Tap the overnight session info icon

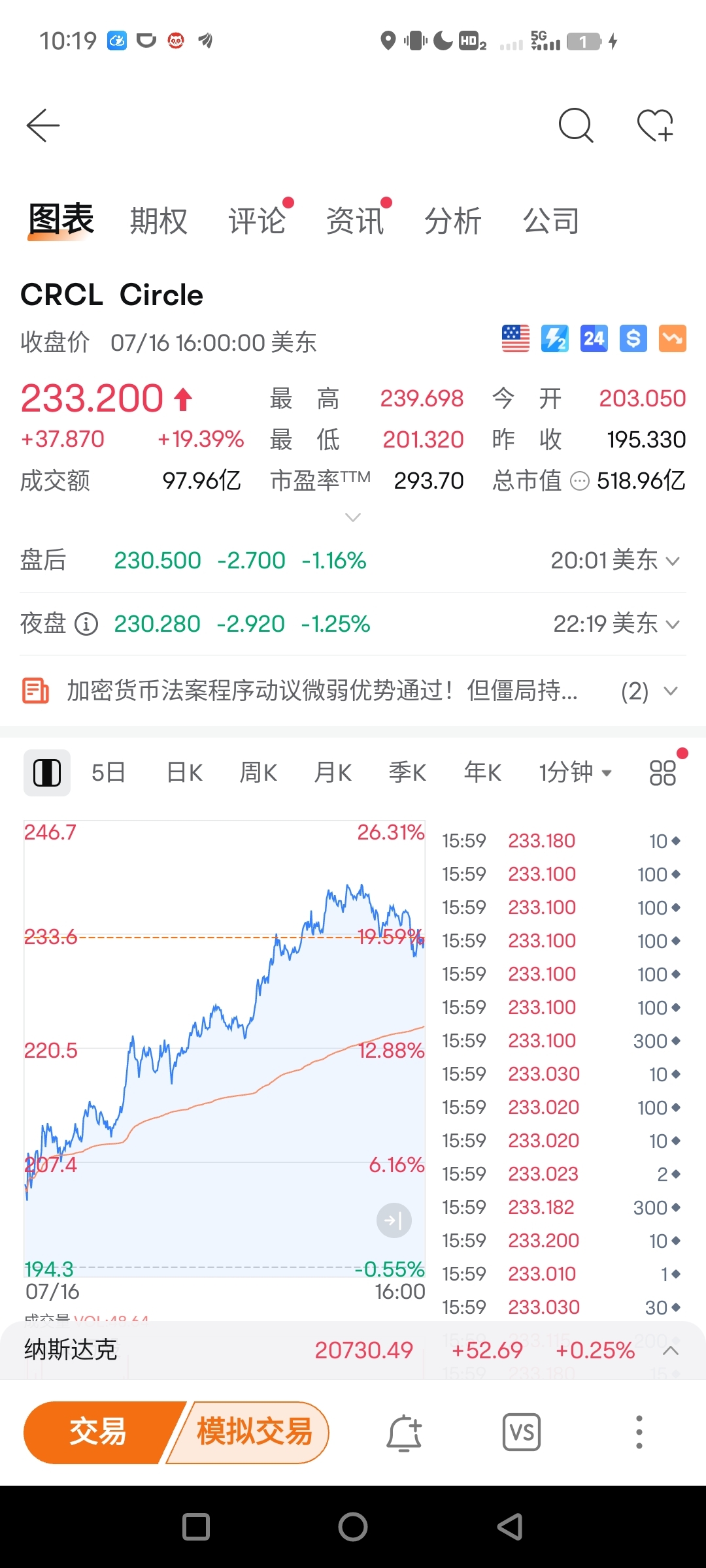pyautogui.click(x=86, y=624)
